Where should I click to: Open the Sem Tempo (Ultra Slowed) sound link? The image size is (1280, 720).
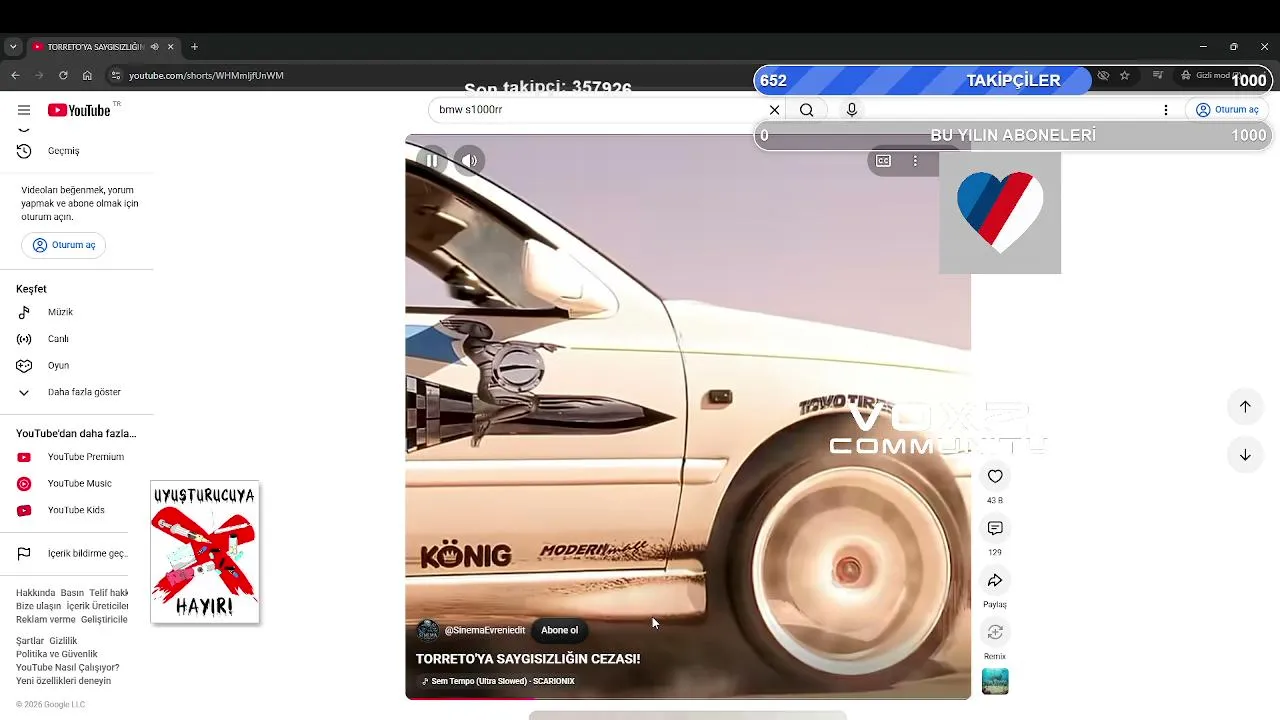tap(499, 681)
